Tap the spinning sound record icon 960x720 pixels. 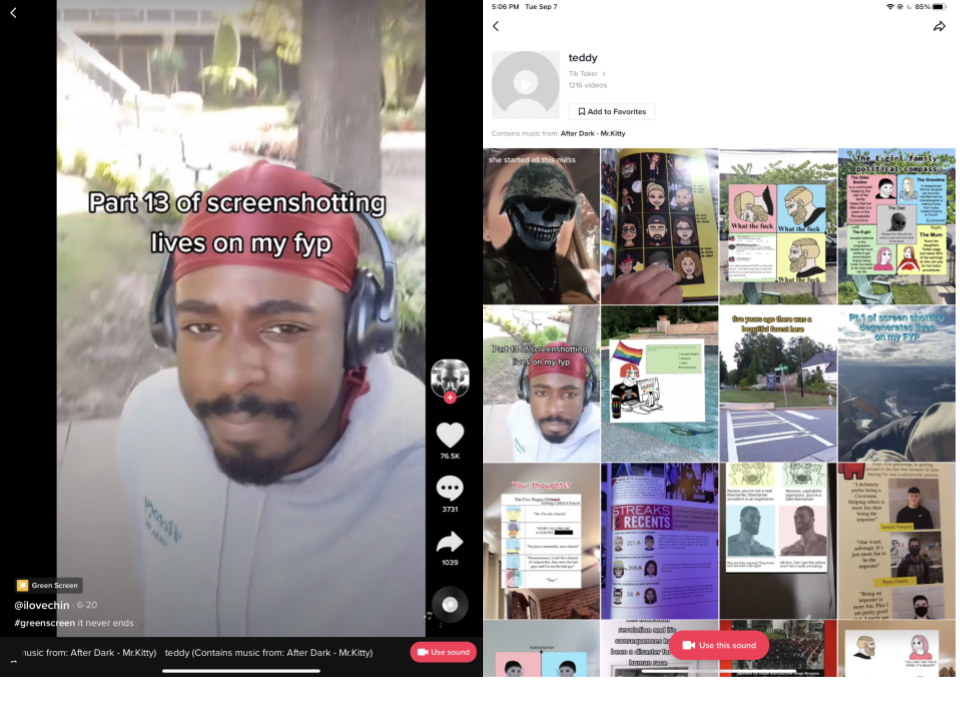450,604
